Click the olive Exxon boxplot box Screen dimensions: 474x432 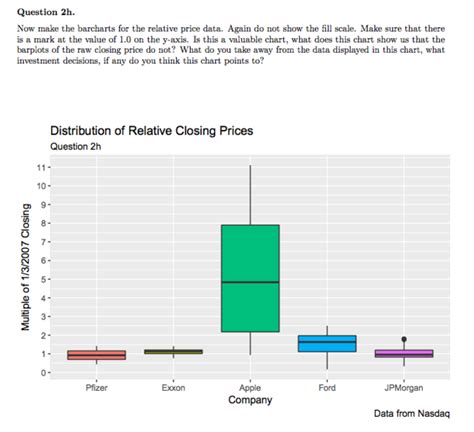pos(173,352)
